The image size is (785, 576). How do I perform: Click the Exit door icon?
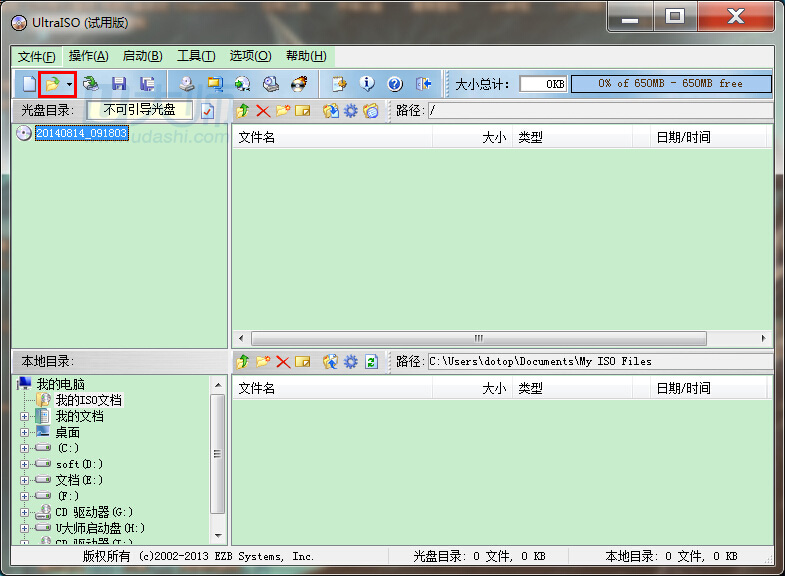click(x=424, y=84)
